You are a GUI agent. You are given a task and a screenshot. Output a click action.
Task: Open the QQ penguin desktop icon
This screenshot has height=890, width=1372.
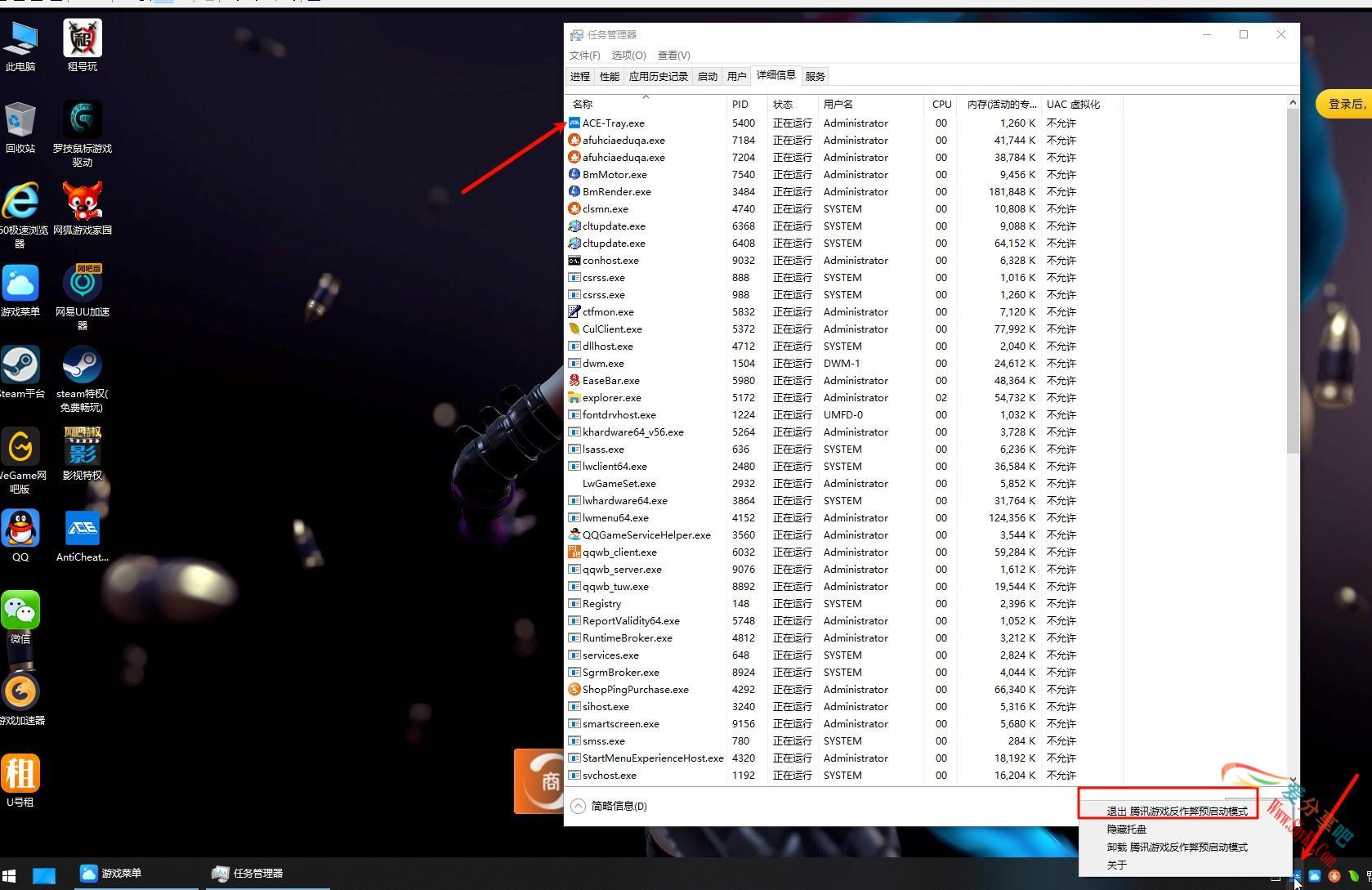pos(20,529)
